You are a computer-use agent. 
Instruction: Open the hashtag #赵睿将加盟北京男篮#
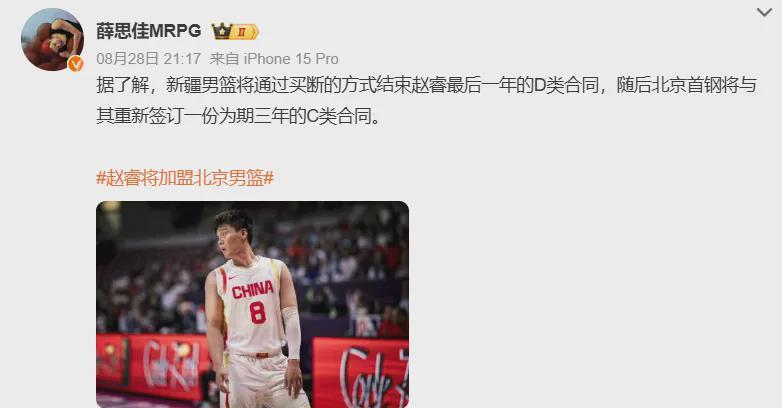tap(185, 178)
